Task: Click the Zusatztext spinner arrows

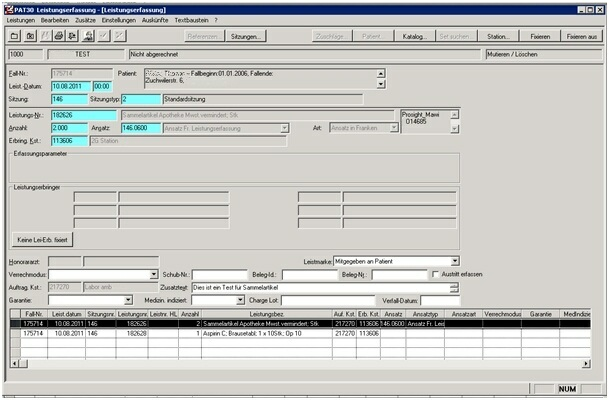Action: [x=454, y=288]
